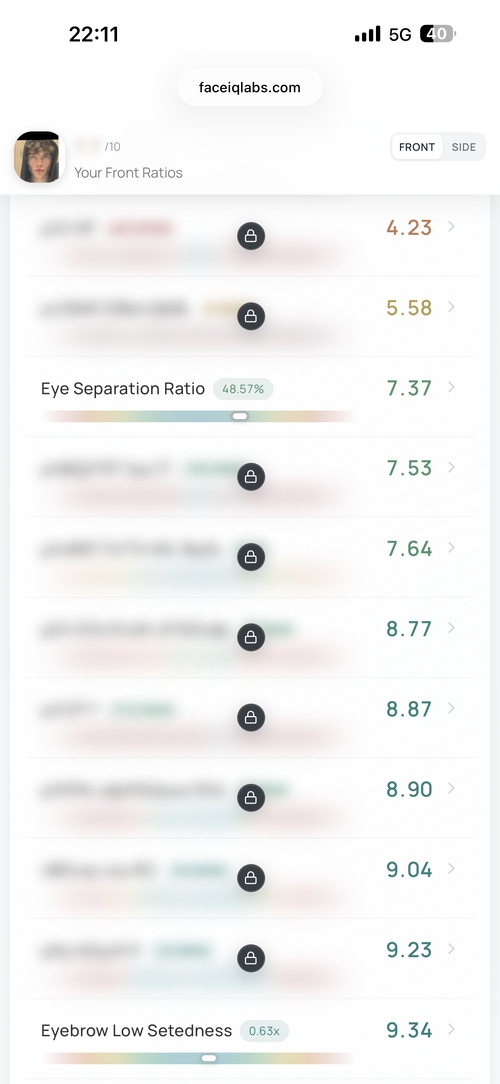This screenshot has width=500, height=1084.
Task: Tap the faceiqlabs.com address bar
Action: click(x=250, y=88)
